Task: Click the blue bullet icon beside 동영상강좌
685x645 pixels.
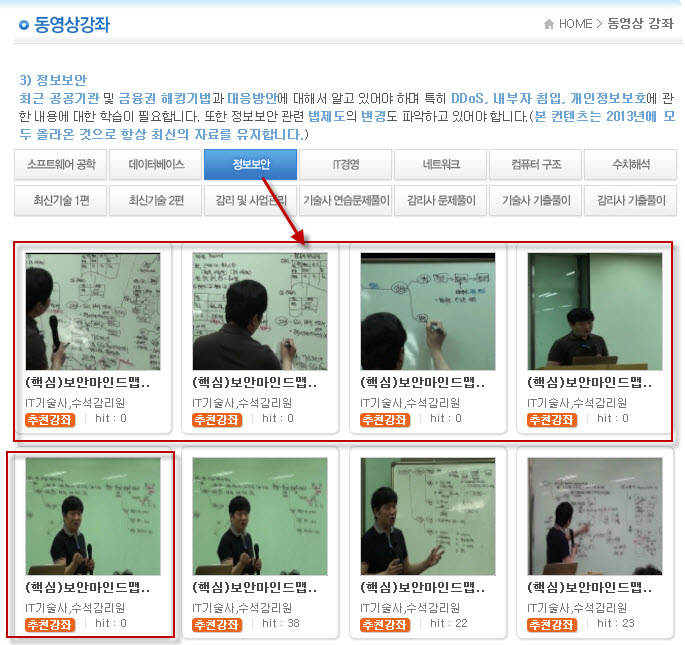Action: [24, 25]
